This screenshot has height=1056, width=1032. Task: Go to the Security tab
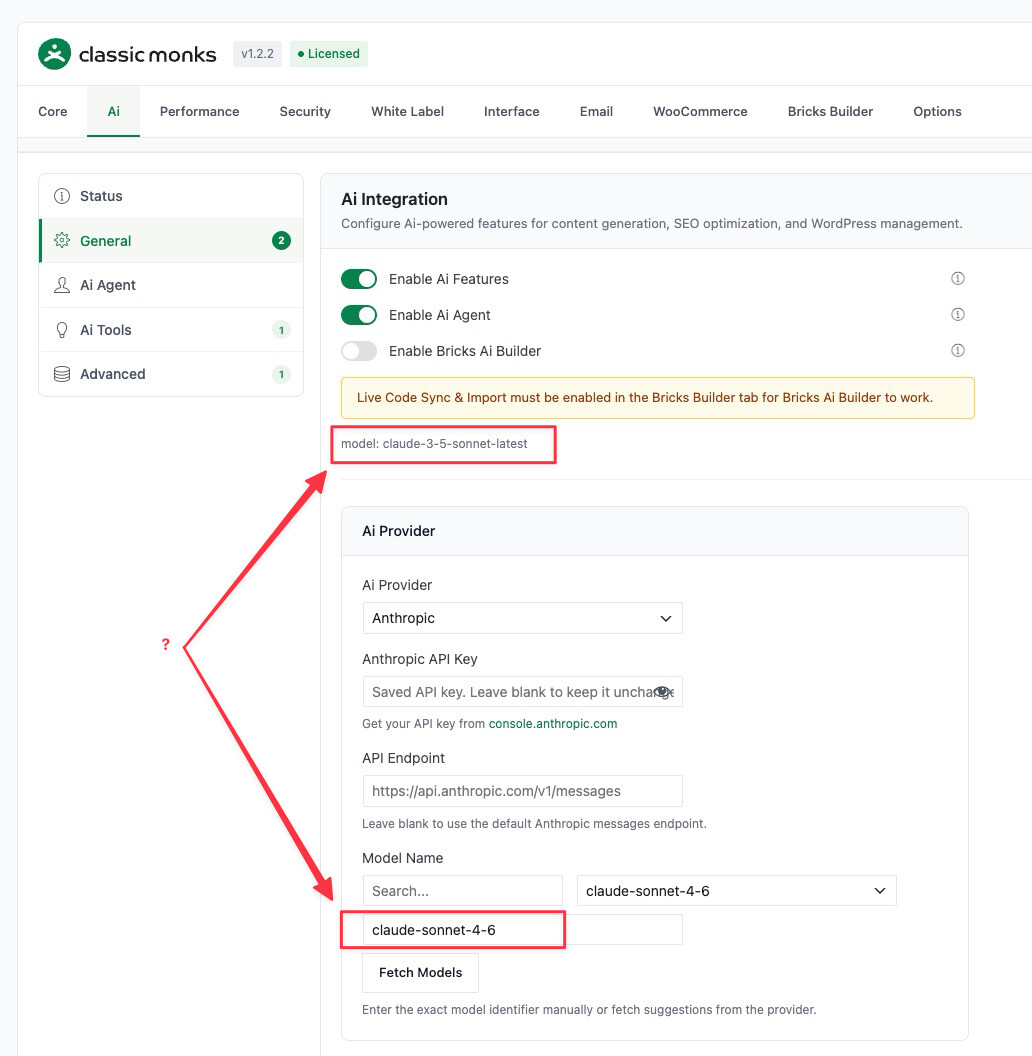pos(305,111)
